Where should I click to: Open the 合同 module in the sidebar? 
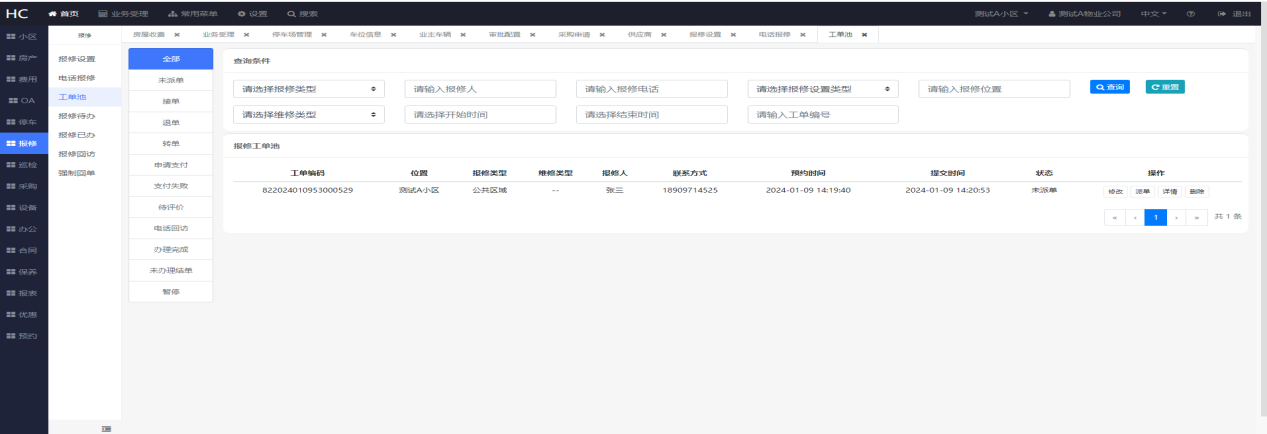(x=23, y=249)
